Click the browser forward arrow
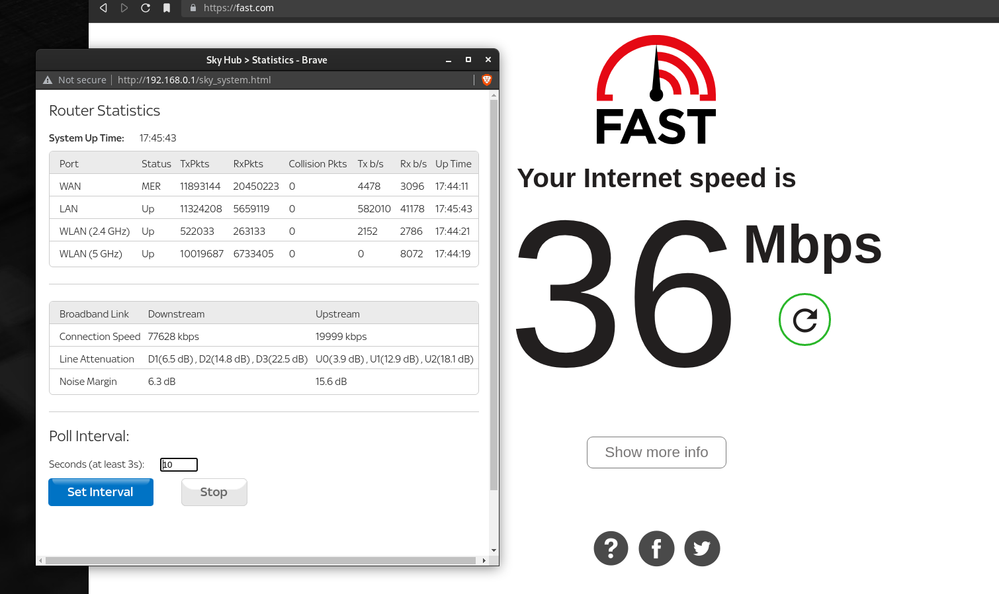Screen dimensions: 999x594 point(124,8)
